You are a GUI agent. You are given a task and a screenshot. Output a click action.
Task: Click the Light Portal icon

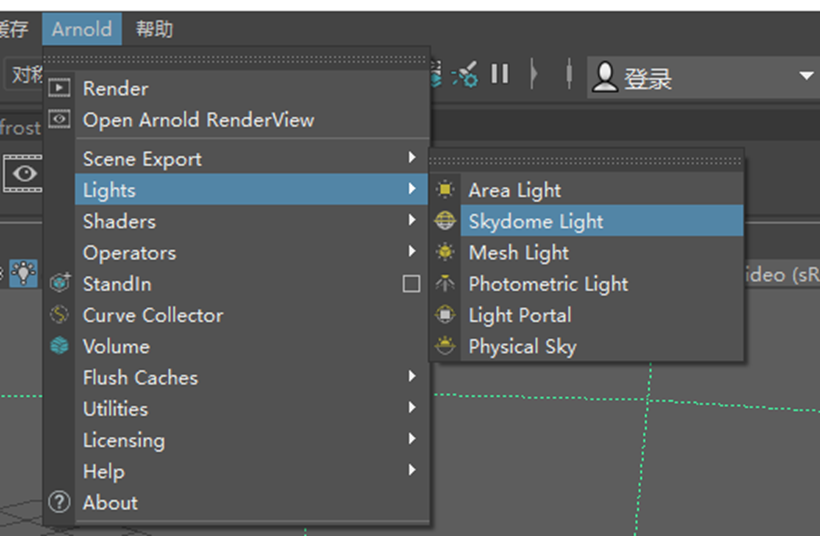[445, 314]
